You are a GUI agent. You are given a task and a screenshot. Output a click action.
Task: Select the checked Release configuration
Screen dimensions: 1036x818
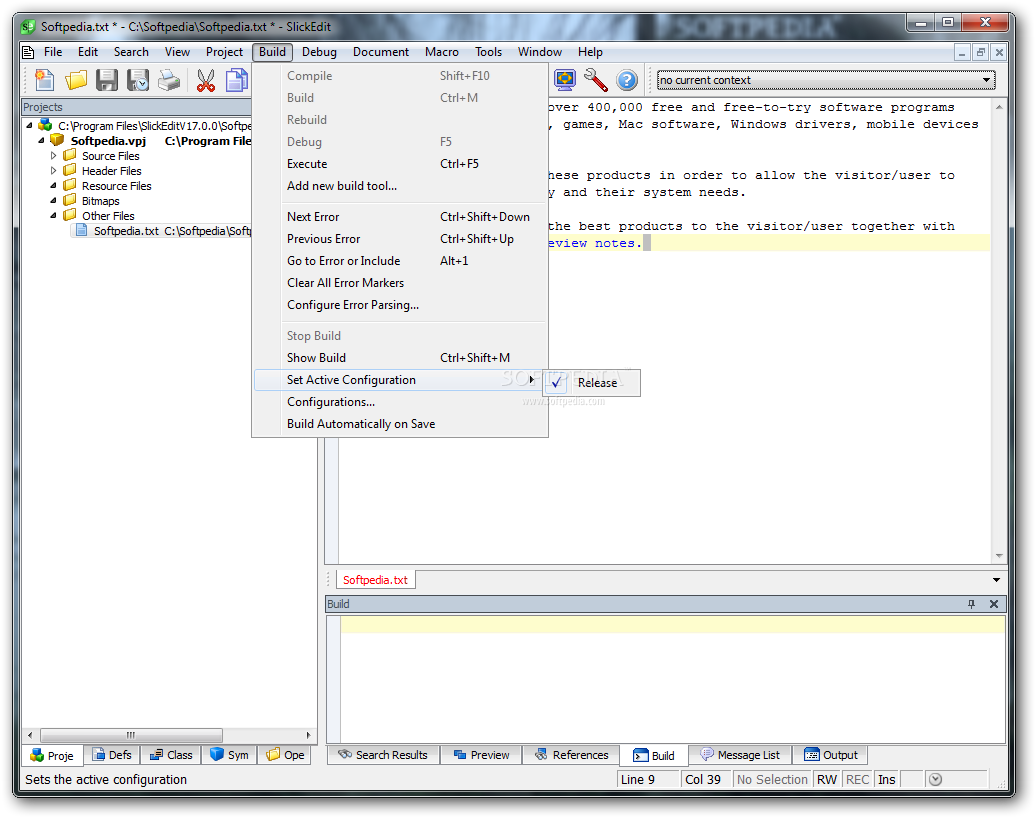[x=591, y=383]
